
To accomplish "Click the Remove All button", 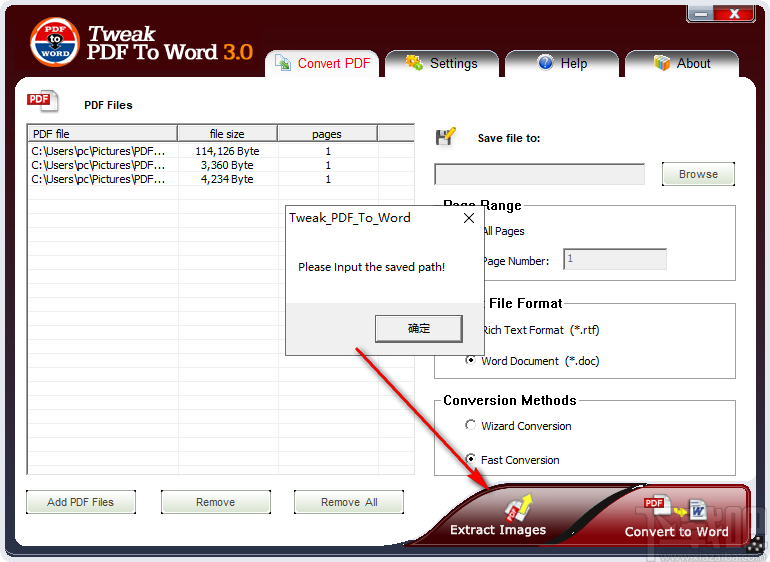I will point(349,502).
